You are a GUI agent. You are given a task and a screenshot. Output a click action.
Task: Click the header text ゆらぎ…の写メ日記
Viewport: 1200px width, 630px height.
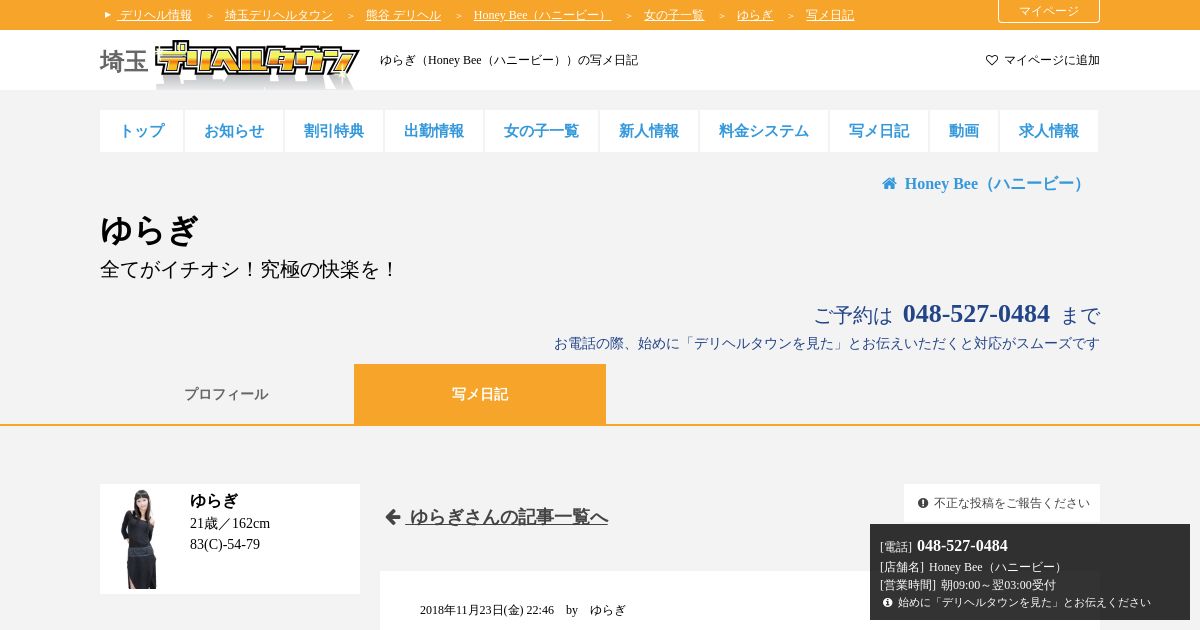pyautogui.click(x=509, y=60)
